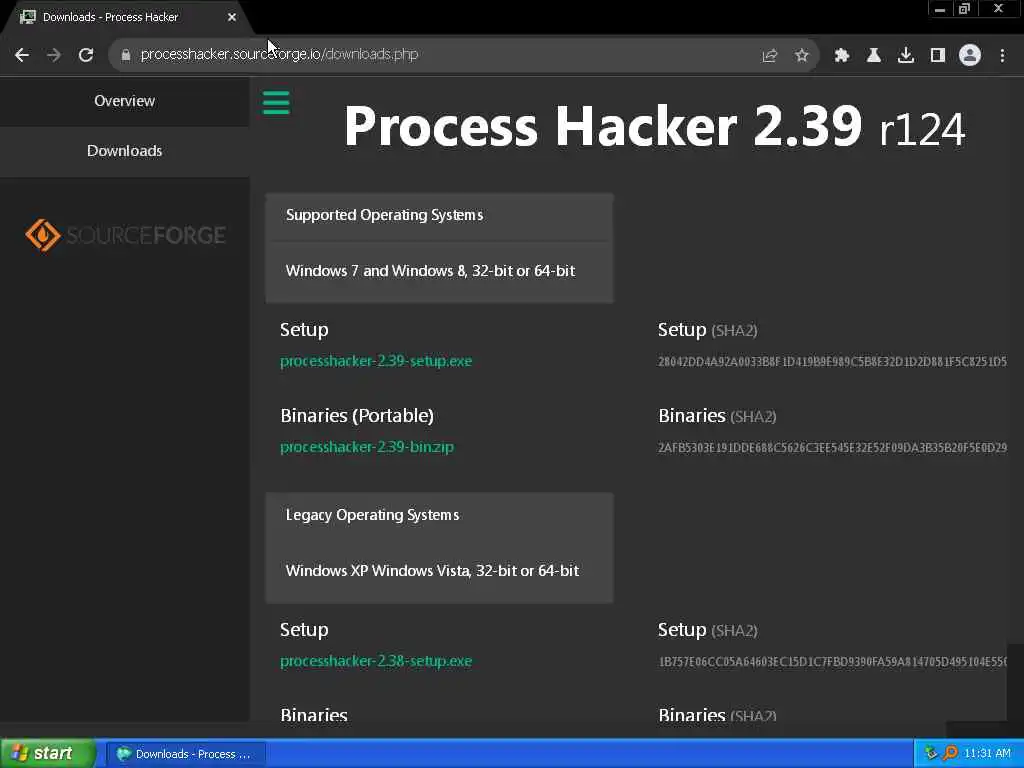
Task: Toggle the green hamburger menu icon
Action: tap(276, 103)
